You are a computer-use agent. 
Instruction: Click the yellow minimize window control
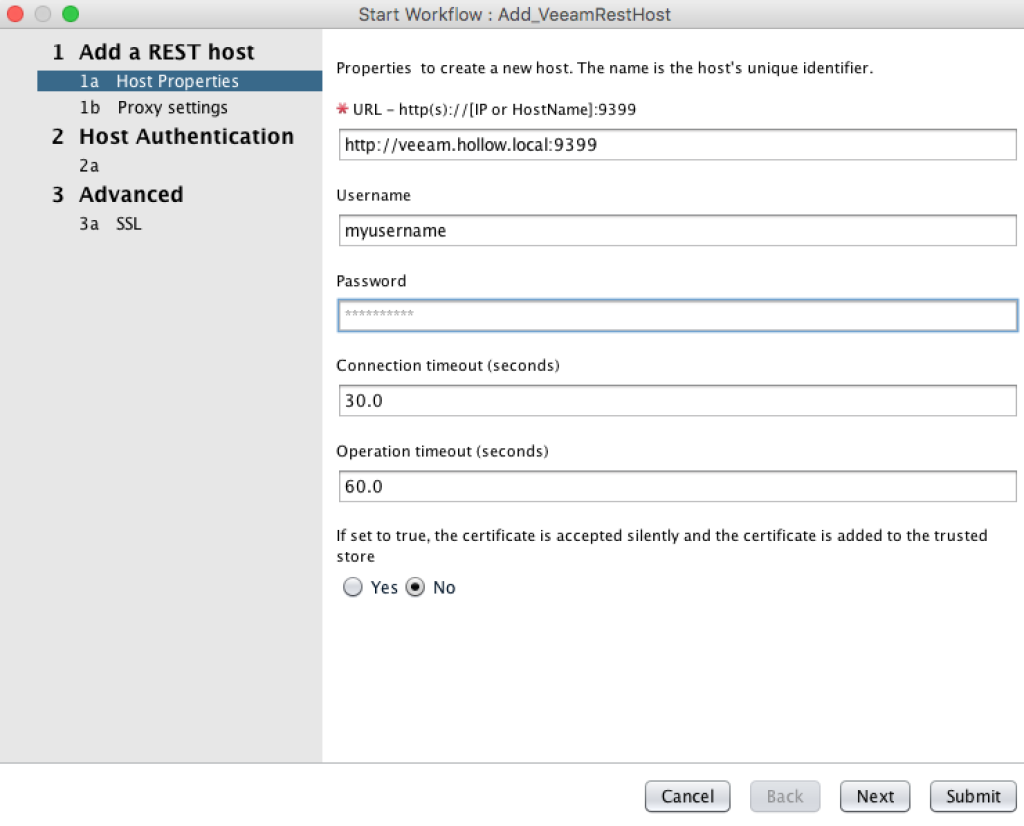point(42,15)
